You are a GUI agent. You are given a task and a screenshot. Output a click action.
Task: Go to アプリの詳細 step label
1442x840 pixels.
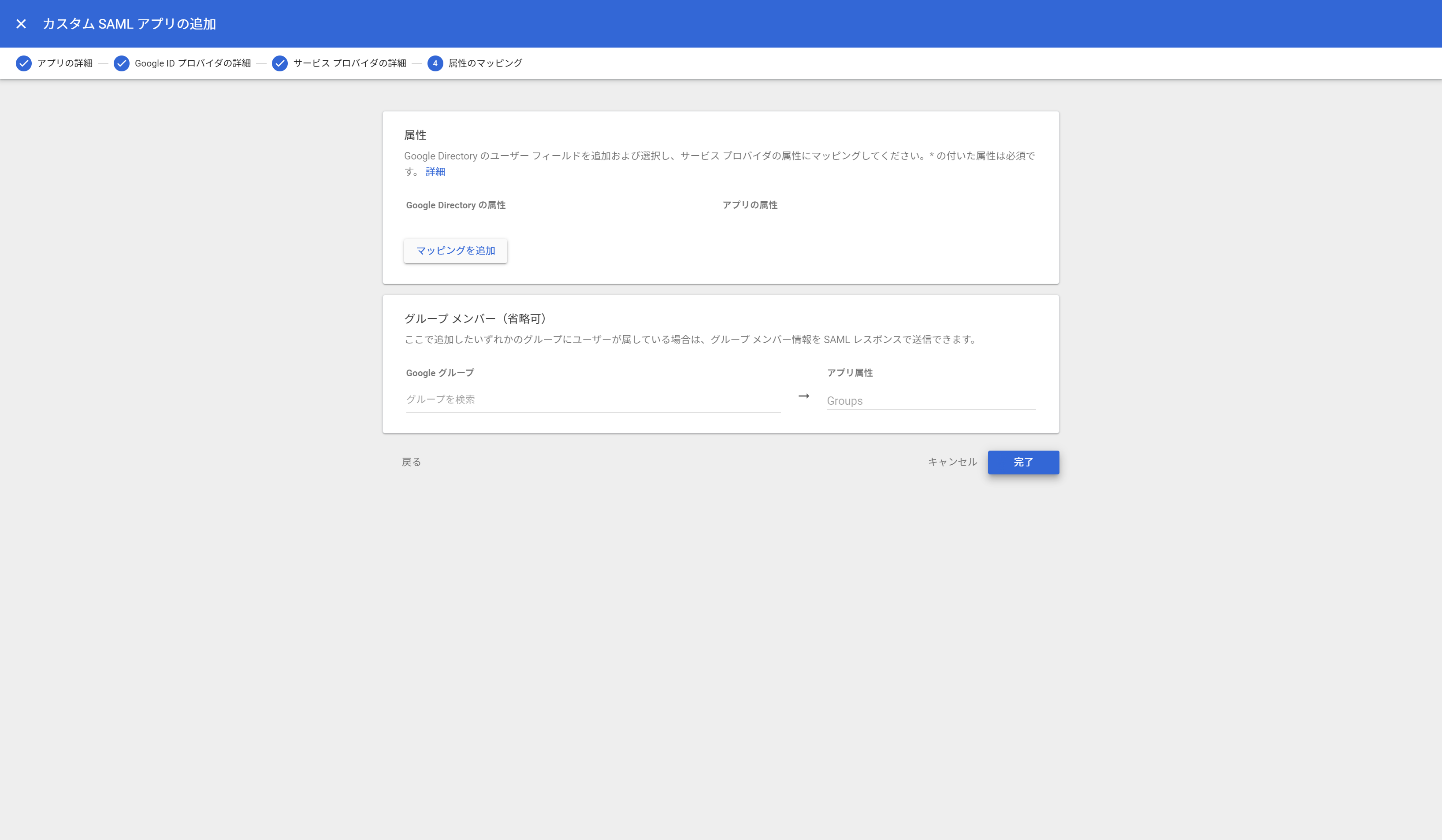pos(65,63)
